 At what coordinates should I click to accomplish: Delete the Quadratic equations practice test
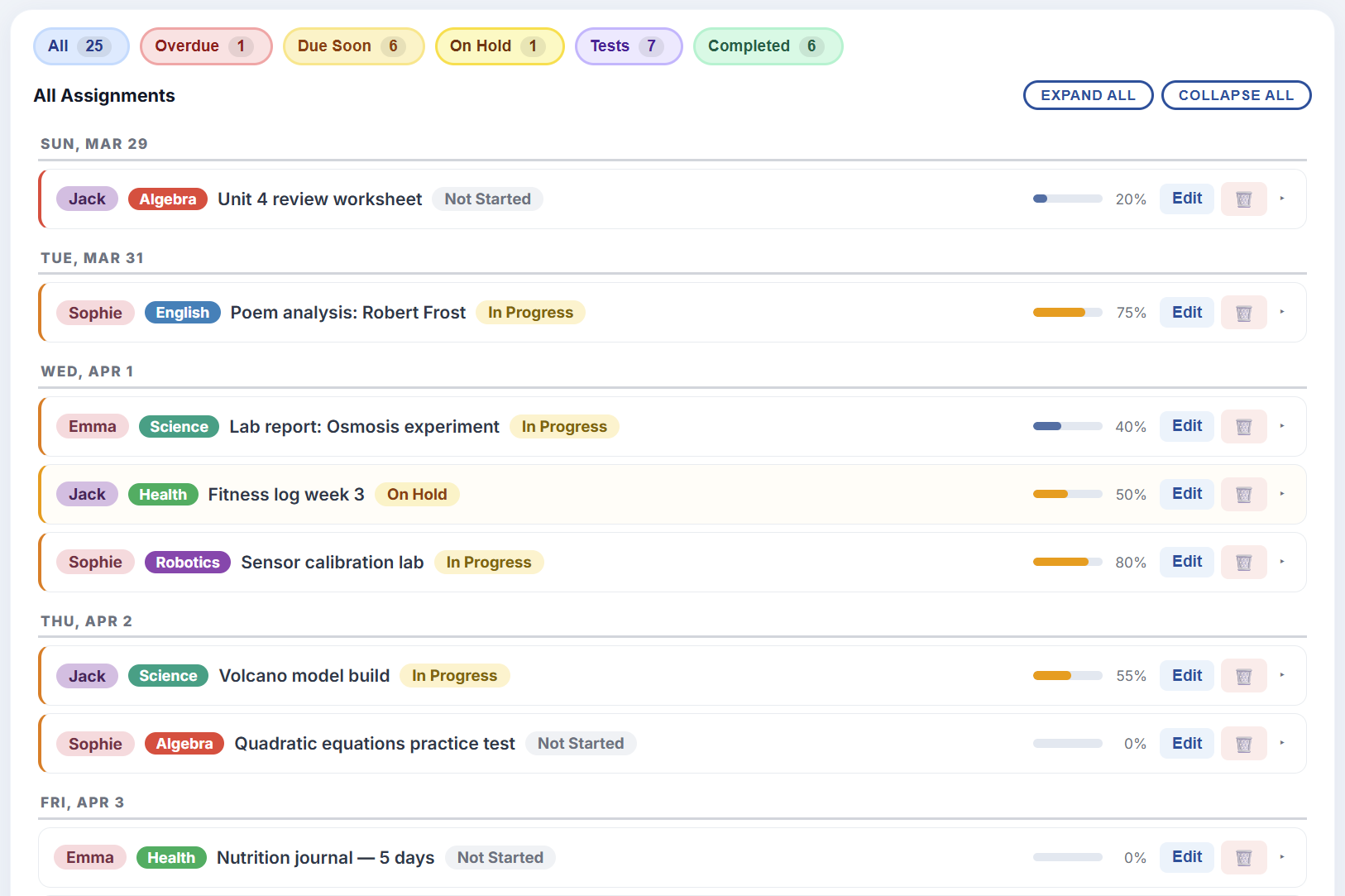1243,743
